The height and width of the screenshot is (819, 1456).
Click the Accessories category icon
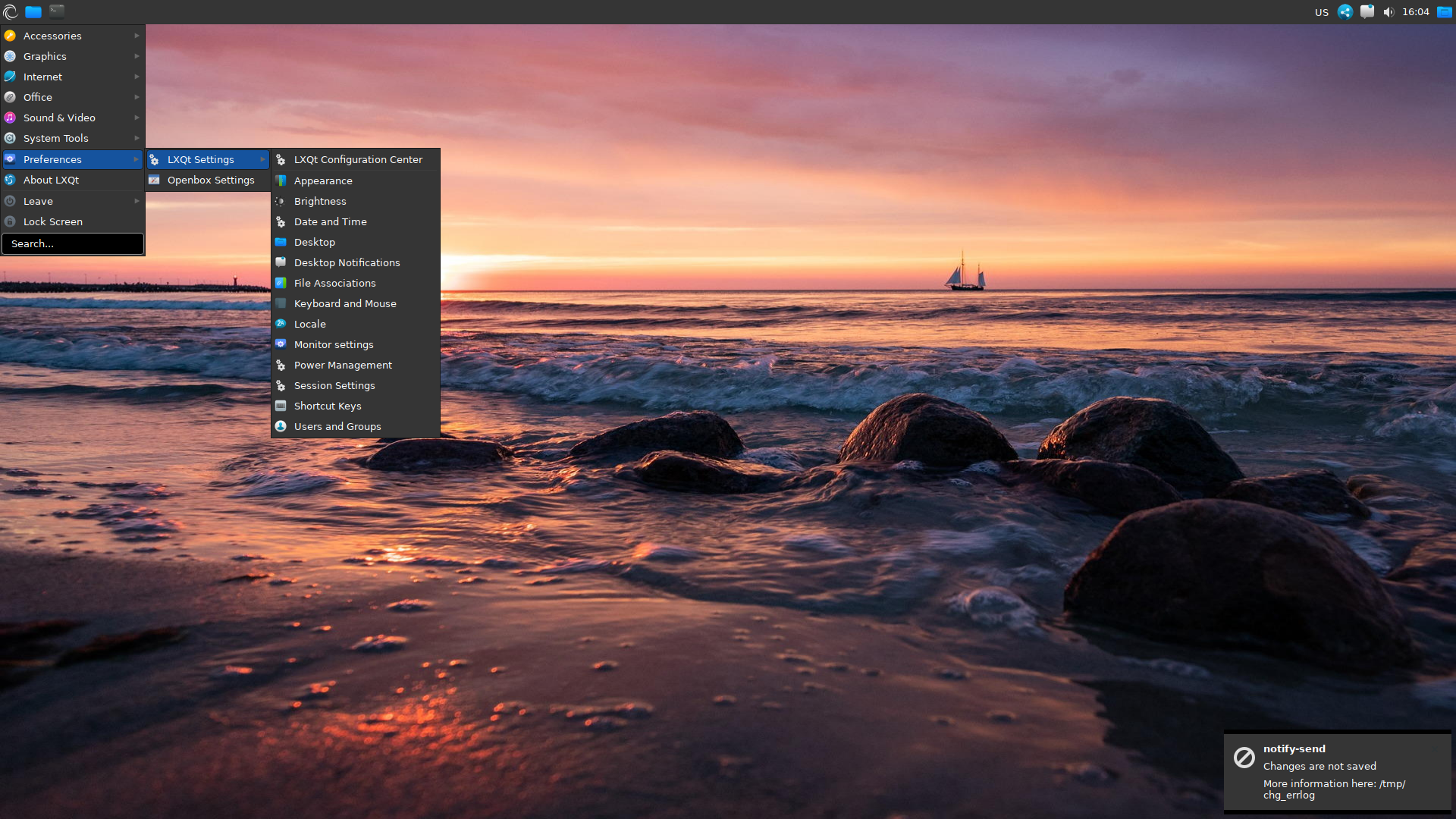[10, 36]
